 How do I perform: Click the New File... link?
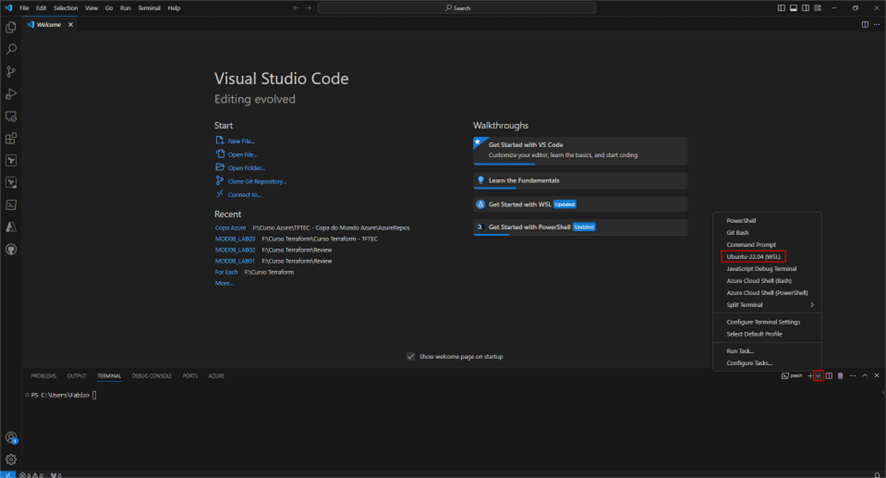[x=241, y=141]
